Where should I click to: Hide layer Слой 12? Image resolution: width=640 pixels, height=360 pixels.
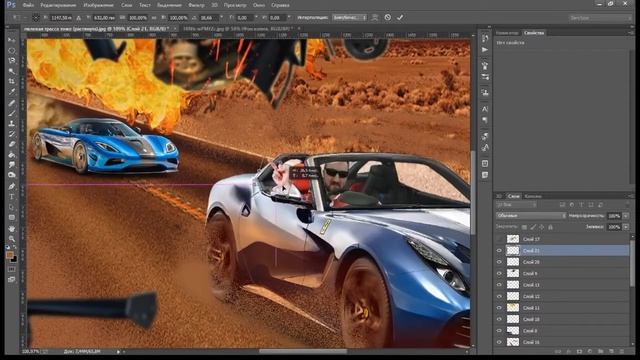499,296
